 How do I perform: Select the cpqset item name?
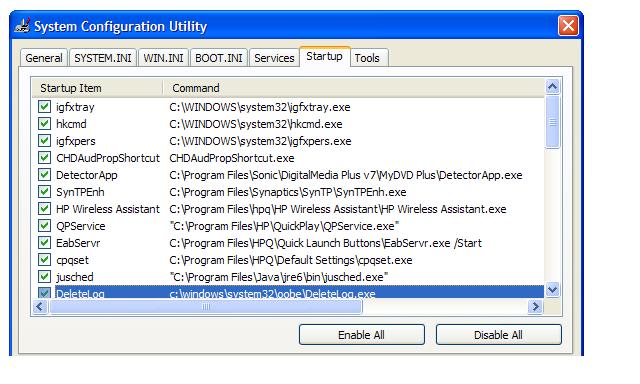click(x=72, y=260)
